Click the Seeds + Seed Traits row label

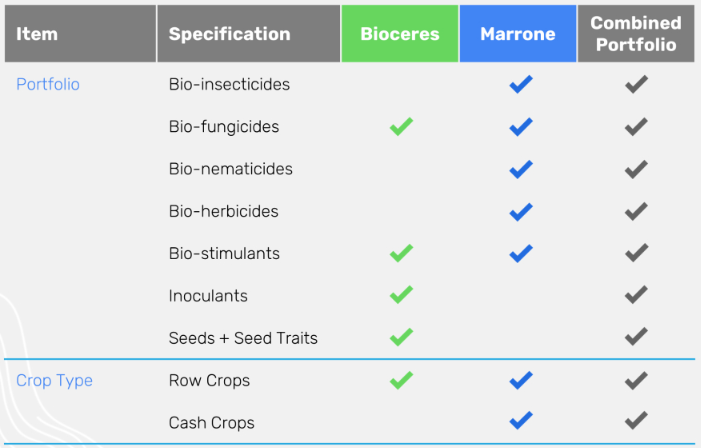243,338
